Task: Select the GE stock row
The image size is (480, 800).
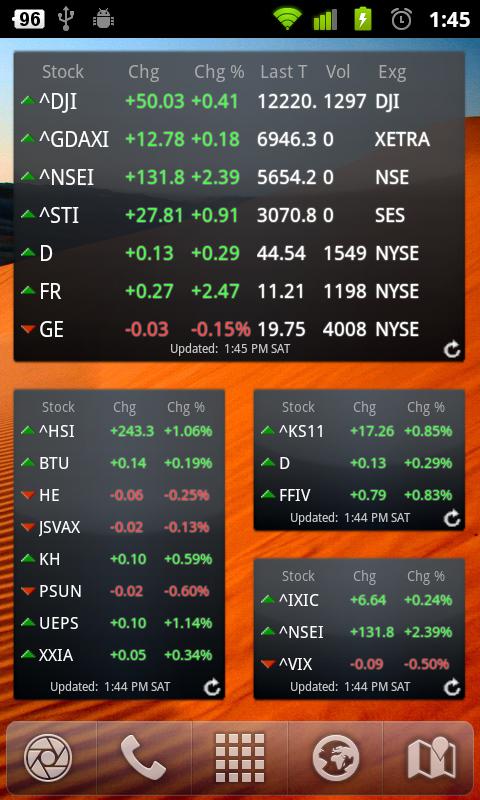Action: pyautogui.click(x=239, y=329)
